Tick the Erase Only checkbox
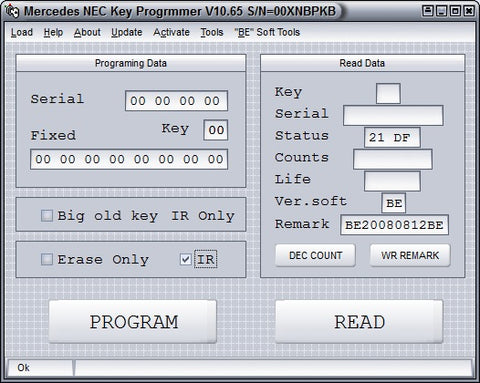Screen dimensions: 480x383 [x=47, y=259]
